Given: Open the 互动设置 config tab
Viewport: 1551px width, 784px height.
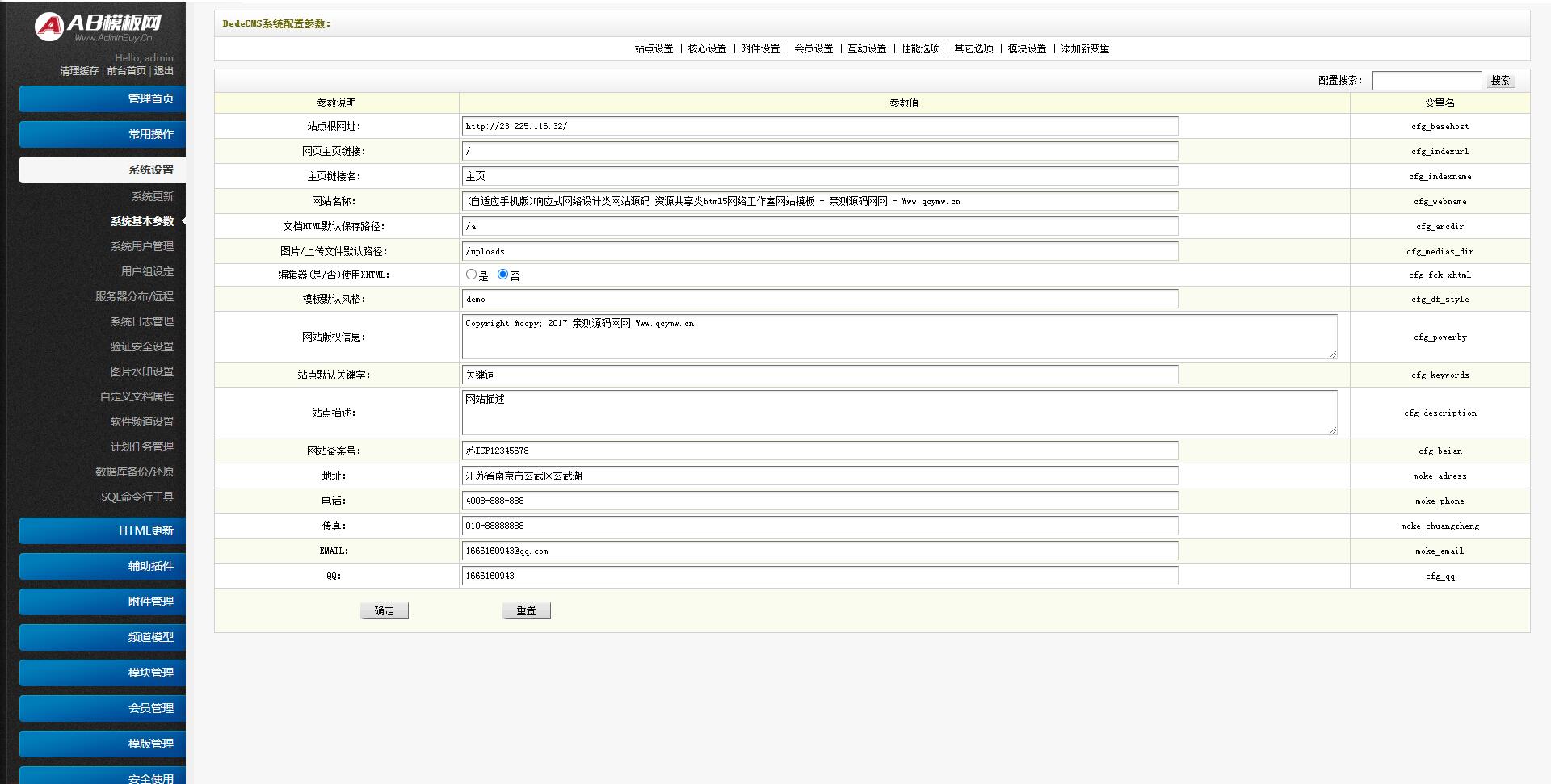Looking at the screenshot, I should click(867, 48).
